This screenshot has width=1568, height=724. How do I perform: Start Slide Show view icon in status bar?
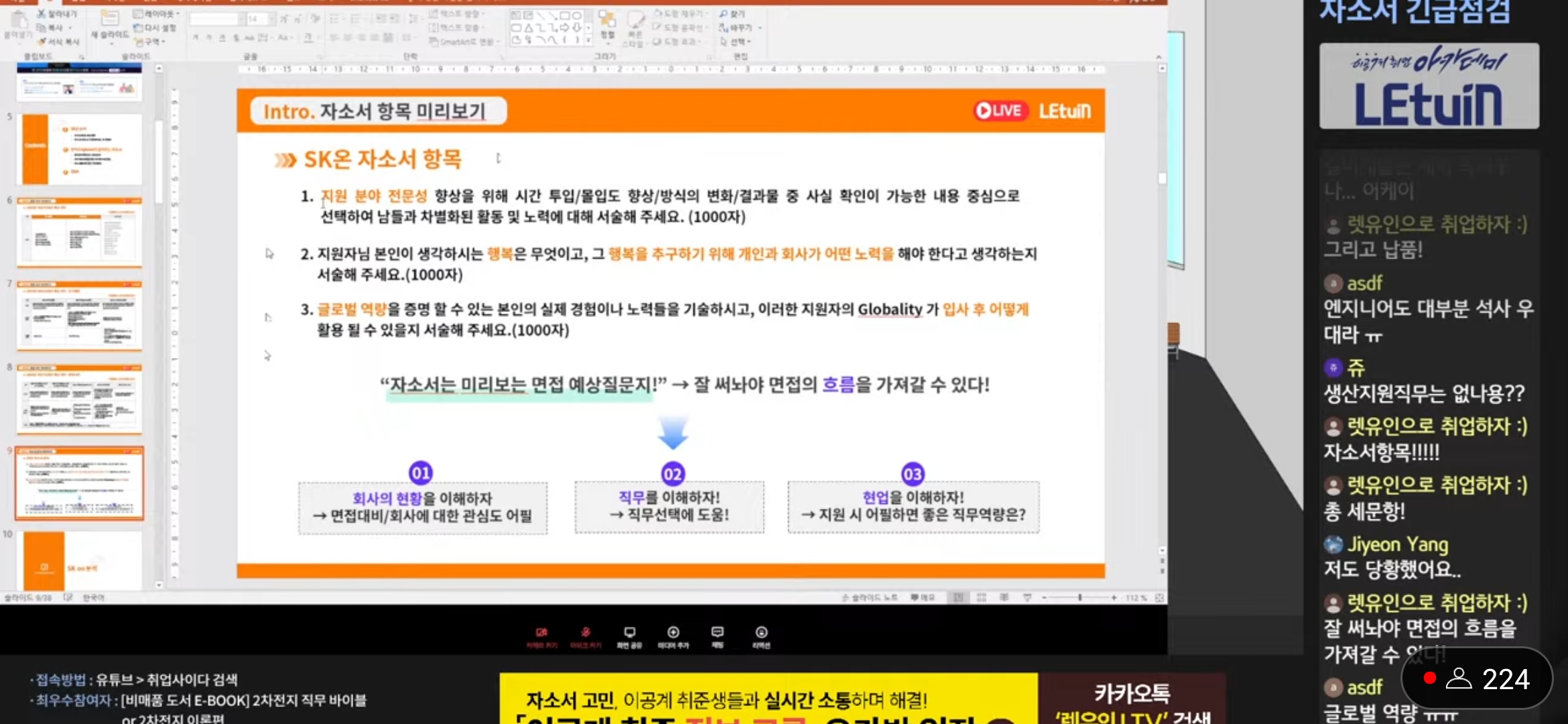tap(1027, 597)
